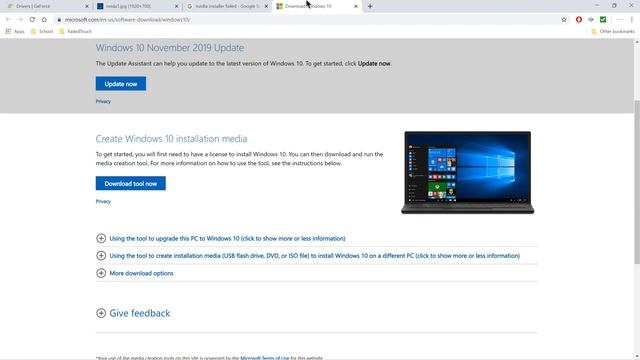Close the nvidia installer failed tab
640x360 pixels.
[x=266, y=7]
